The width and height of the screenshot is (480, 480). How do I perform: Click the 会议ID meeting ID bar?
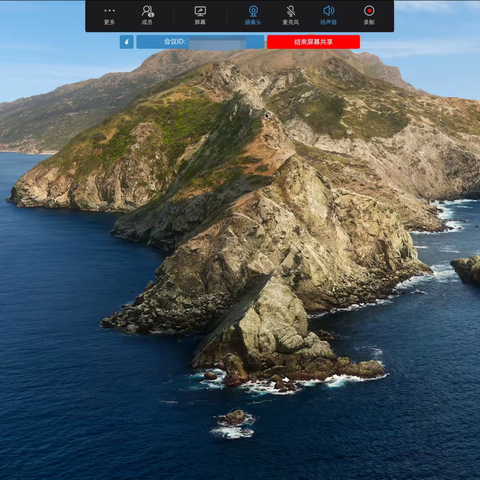coord(200,42)
